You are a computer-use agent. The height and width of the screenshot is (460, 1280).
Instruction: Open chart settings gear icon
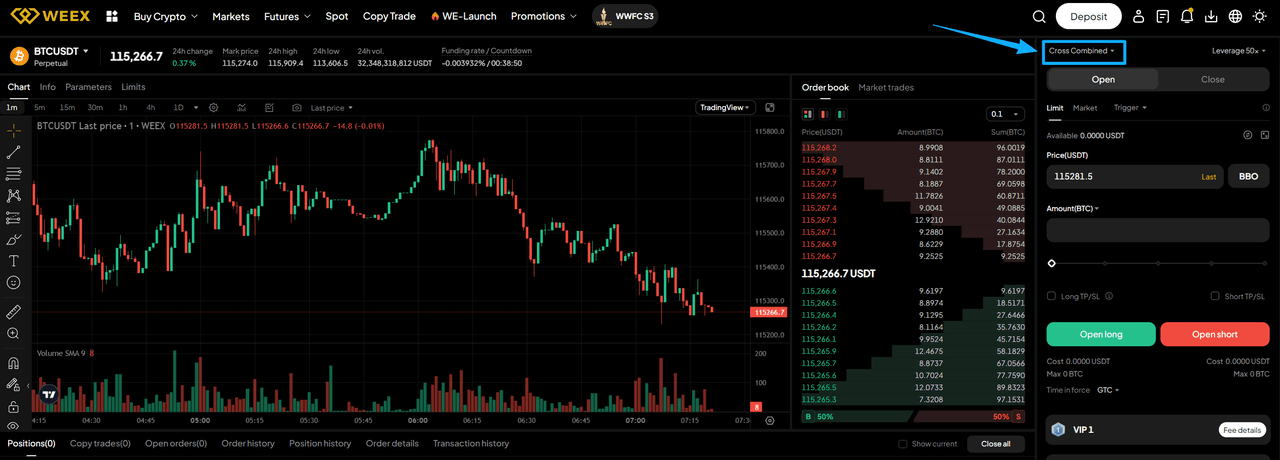[x=241, y=108]
